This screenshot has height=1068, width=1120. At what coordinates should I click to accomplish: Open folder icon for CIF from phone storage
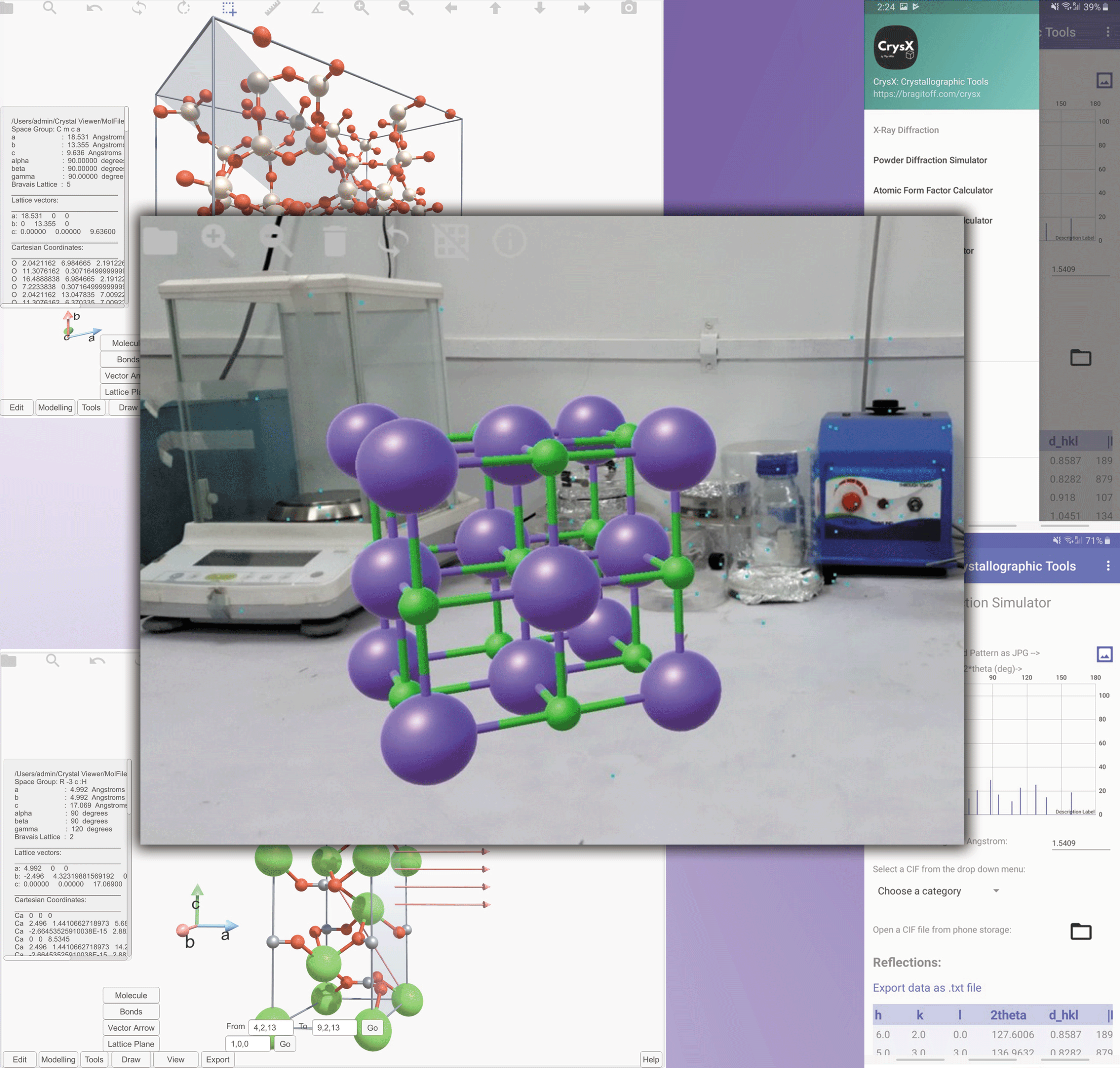click(1080, 931)
